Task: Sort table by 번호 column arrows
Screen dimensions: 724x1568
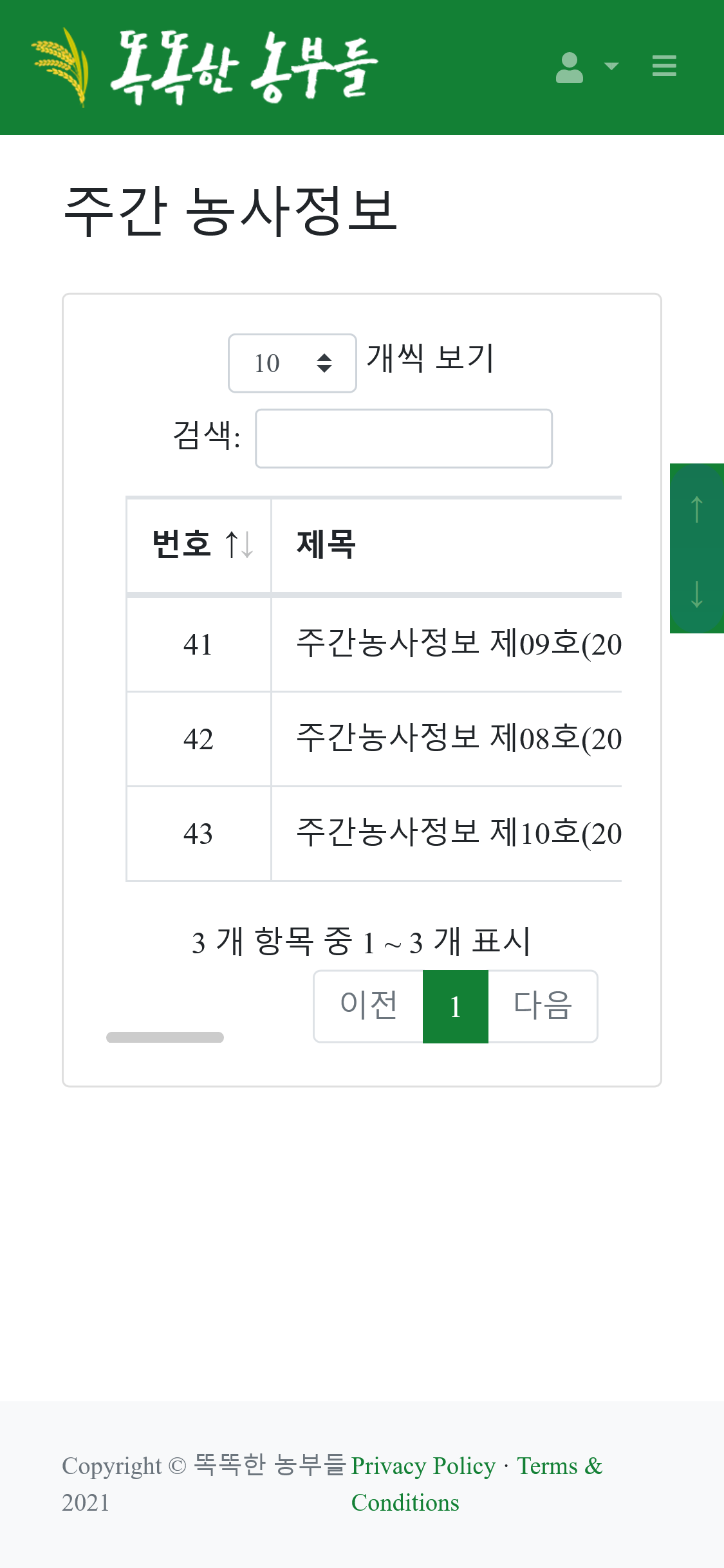Action: (x=239, y=545)
